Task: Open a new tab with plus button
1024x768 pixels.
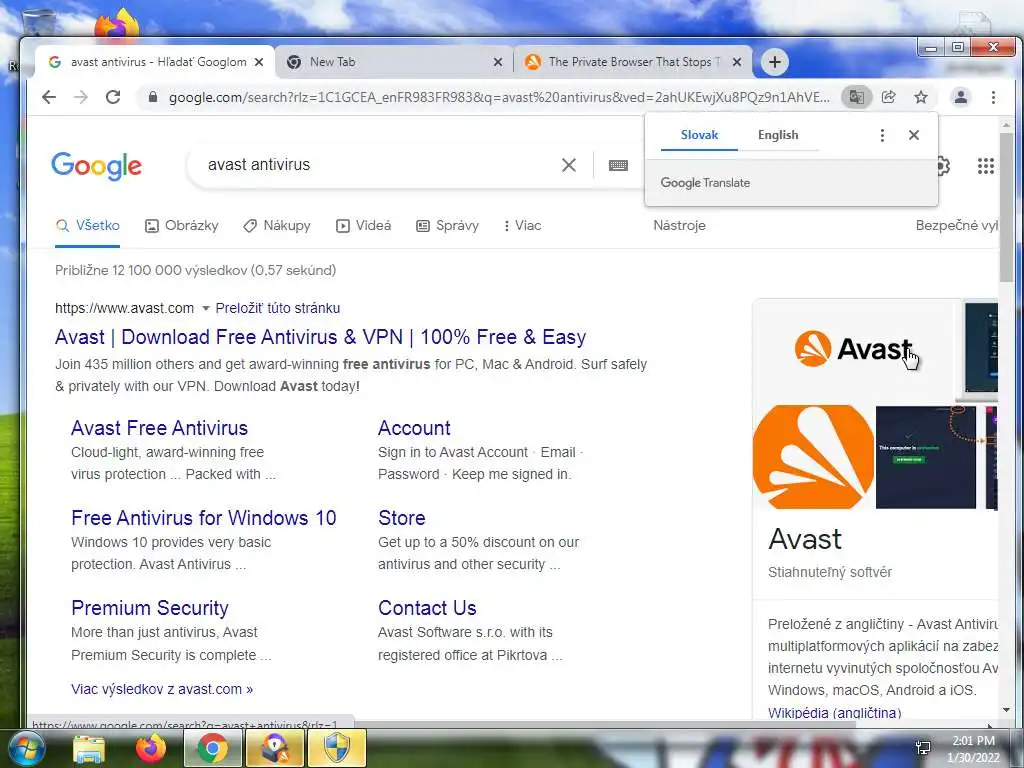Action: 775,62
